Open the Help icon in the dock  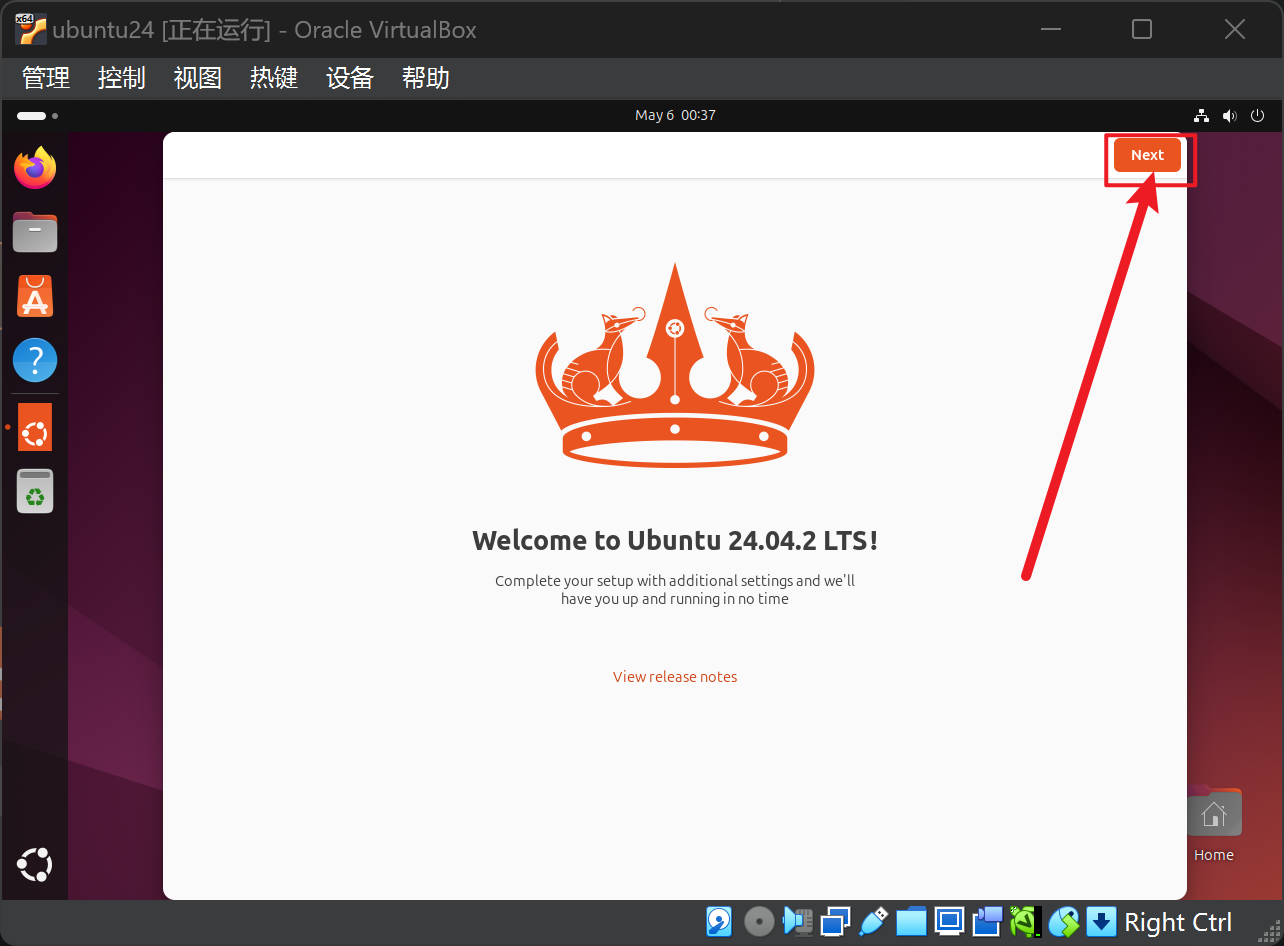[35, 360]
